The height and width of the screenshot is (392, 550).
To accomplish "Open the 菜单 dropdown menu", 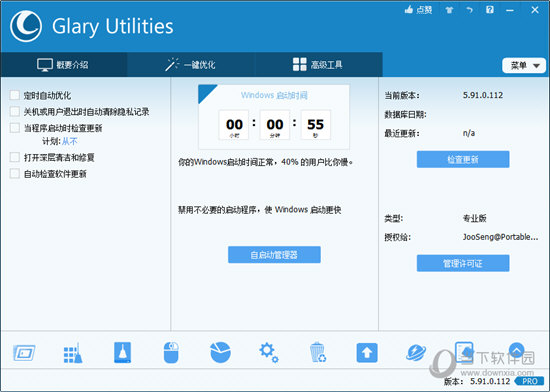I will [x=524, y=65].
